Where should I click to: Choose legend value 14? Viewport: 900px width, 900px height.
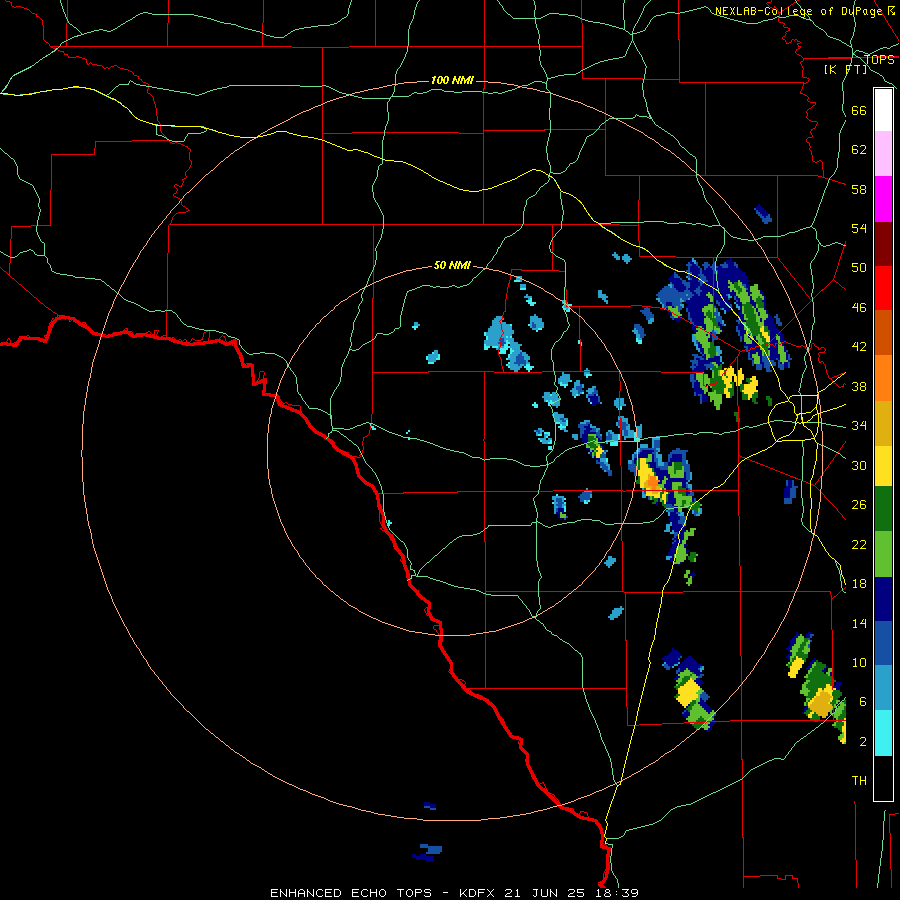(859, 623)
